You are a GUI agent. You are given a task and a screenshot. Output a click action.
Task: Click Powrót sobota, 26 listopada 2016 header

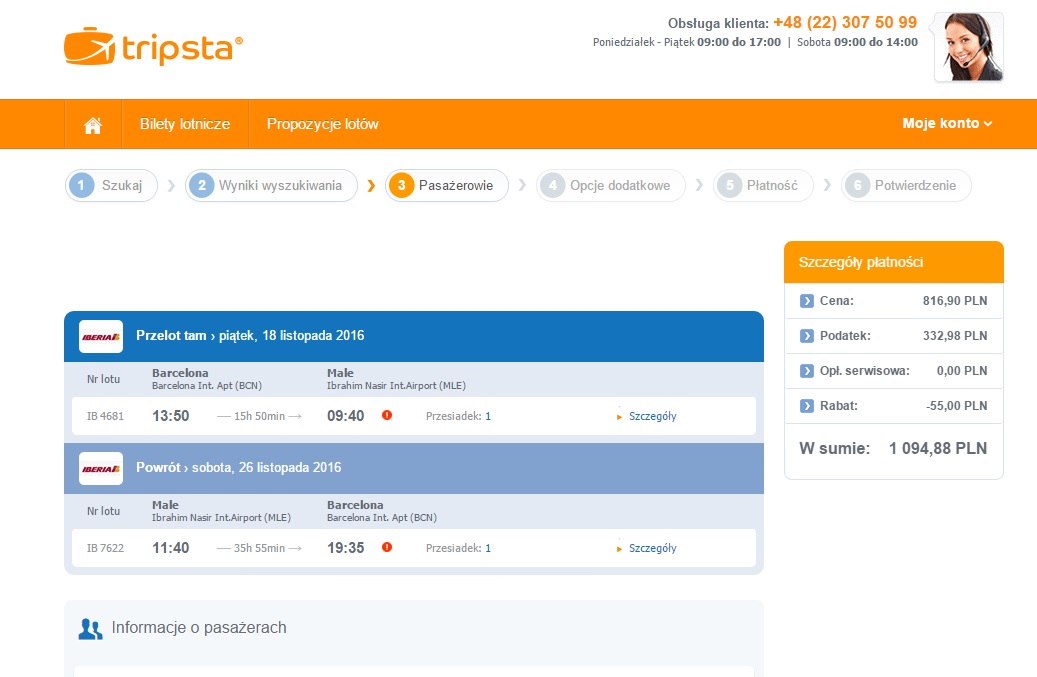click(414, 469)
